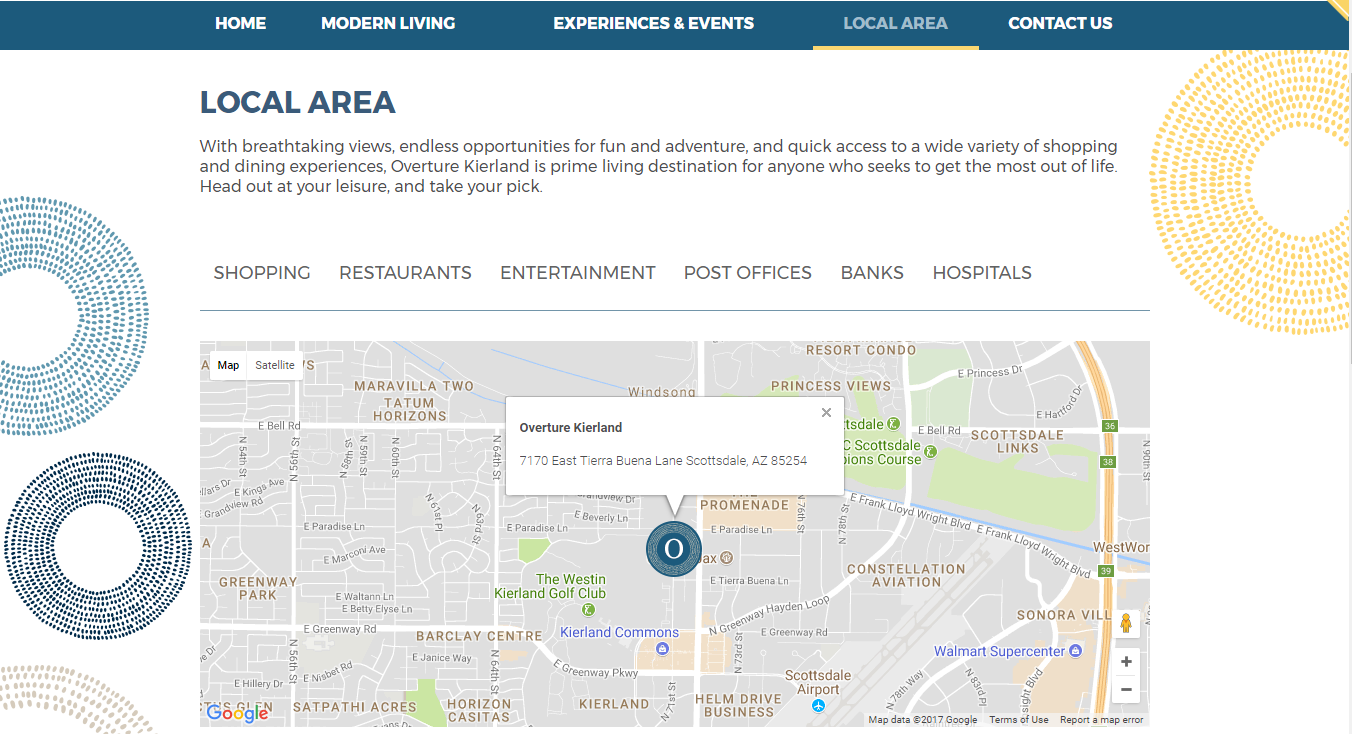Show Restaurants locations

pyautogui.click(x=405, y=273)
